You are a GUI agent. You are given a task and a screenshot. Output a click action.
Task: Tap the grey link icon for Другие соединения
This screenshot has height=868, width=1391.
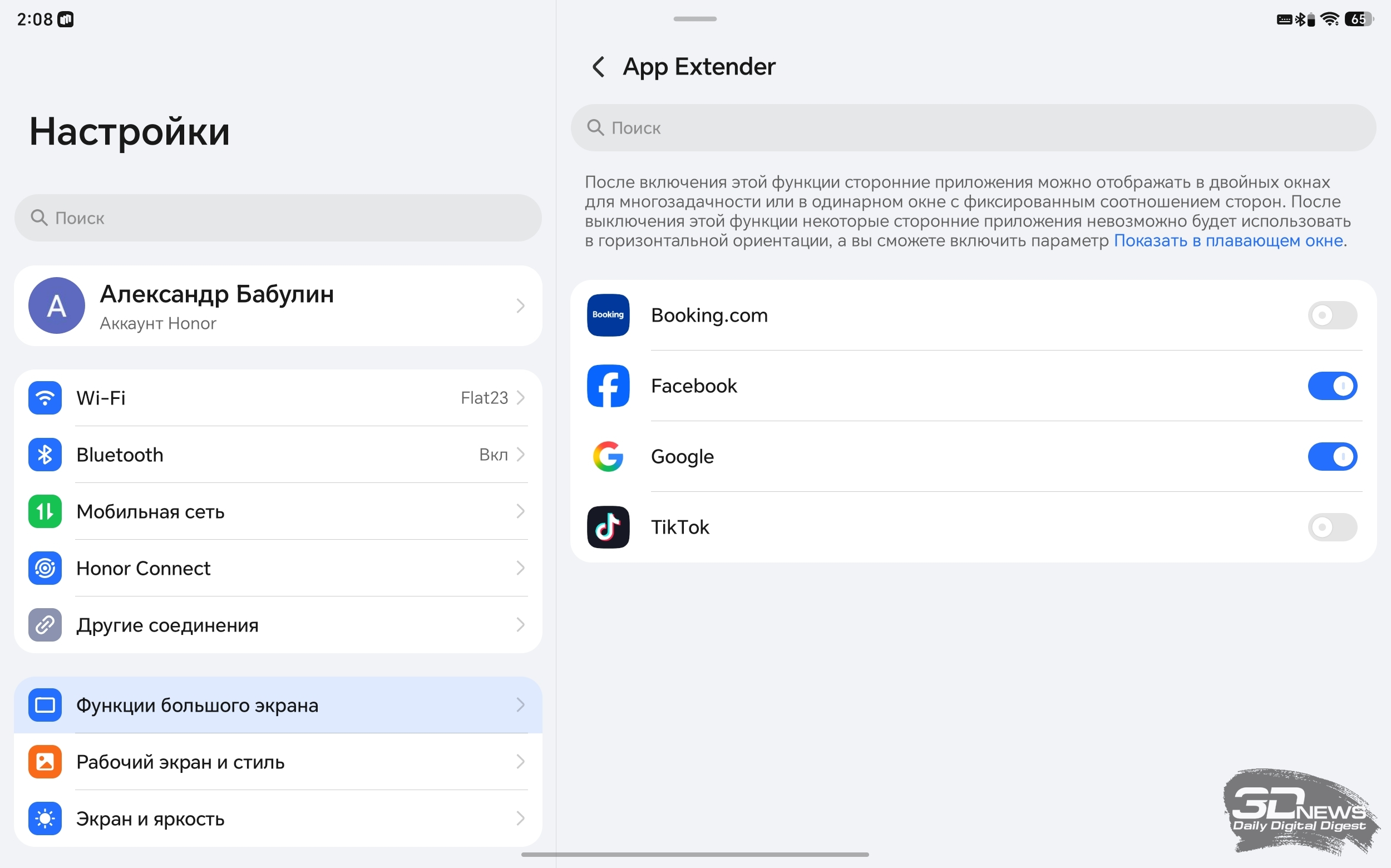(45, 625)
